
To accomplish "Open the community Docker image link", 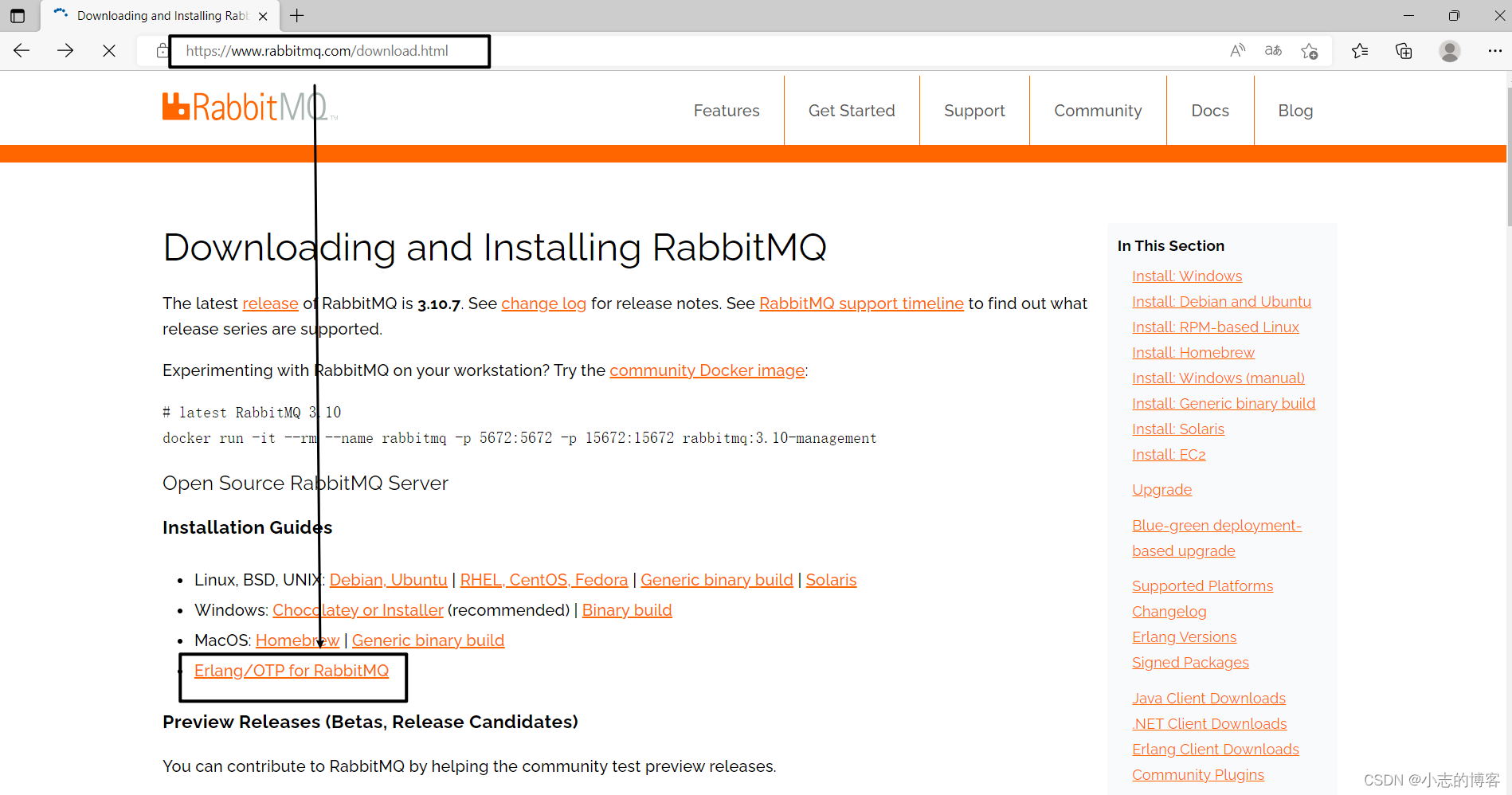I will click(x=707, y=370).
